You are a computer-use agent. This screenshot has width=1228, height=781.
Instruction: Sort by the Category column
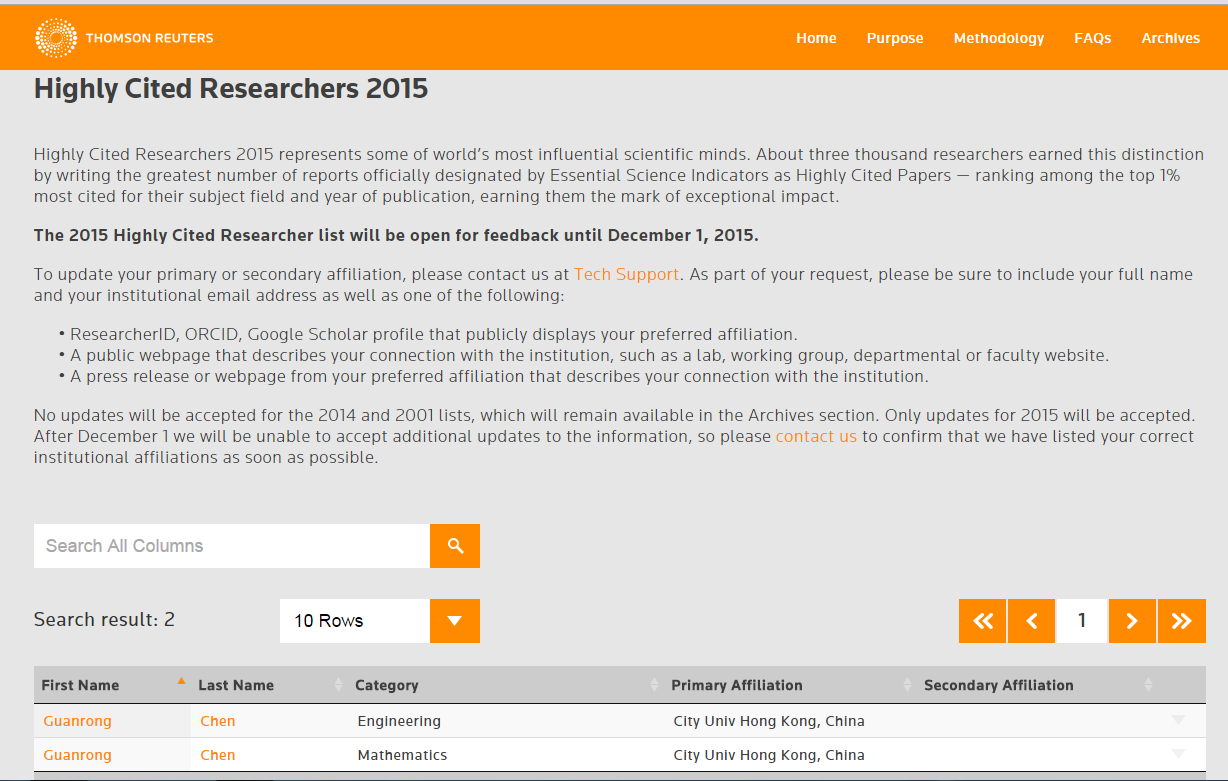tap(506, 685)
